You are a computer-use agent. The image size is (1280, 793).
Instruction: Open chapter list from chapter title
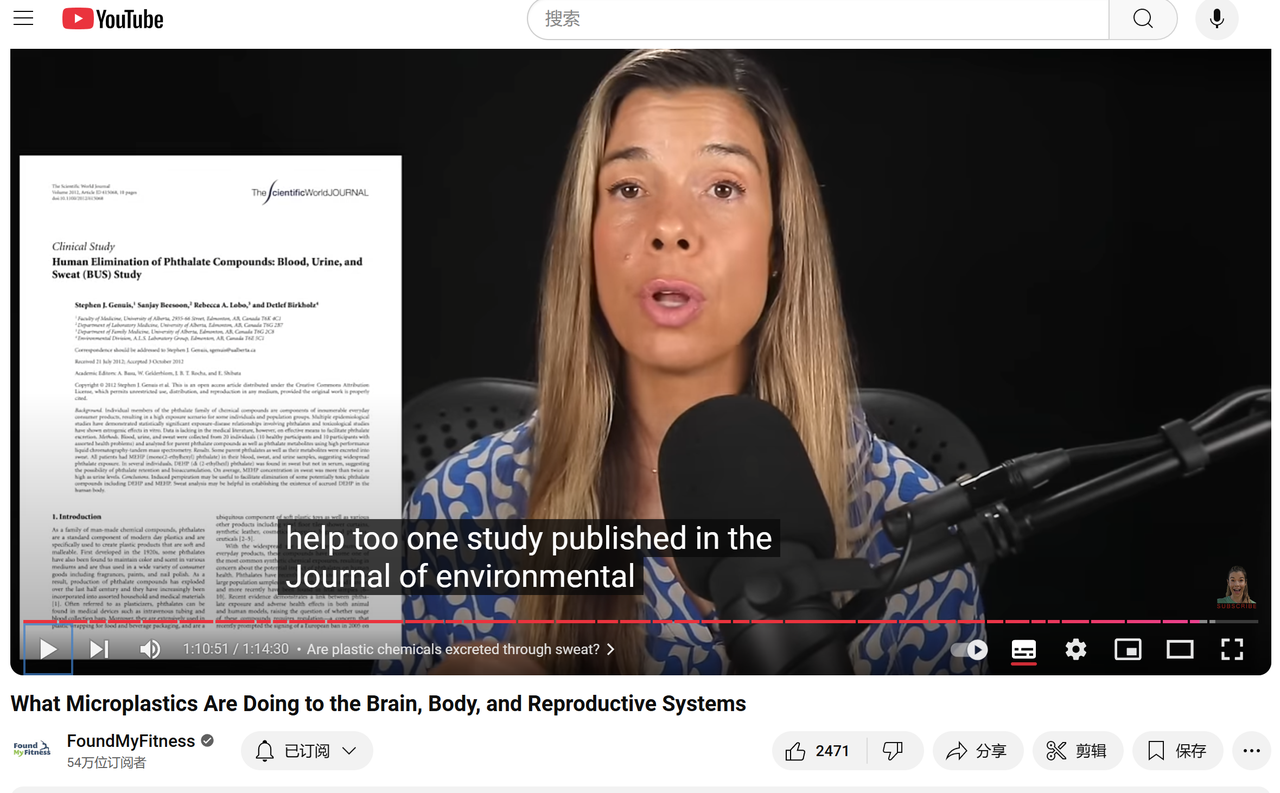pyautogui.click(x=461, y=649)
